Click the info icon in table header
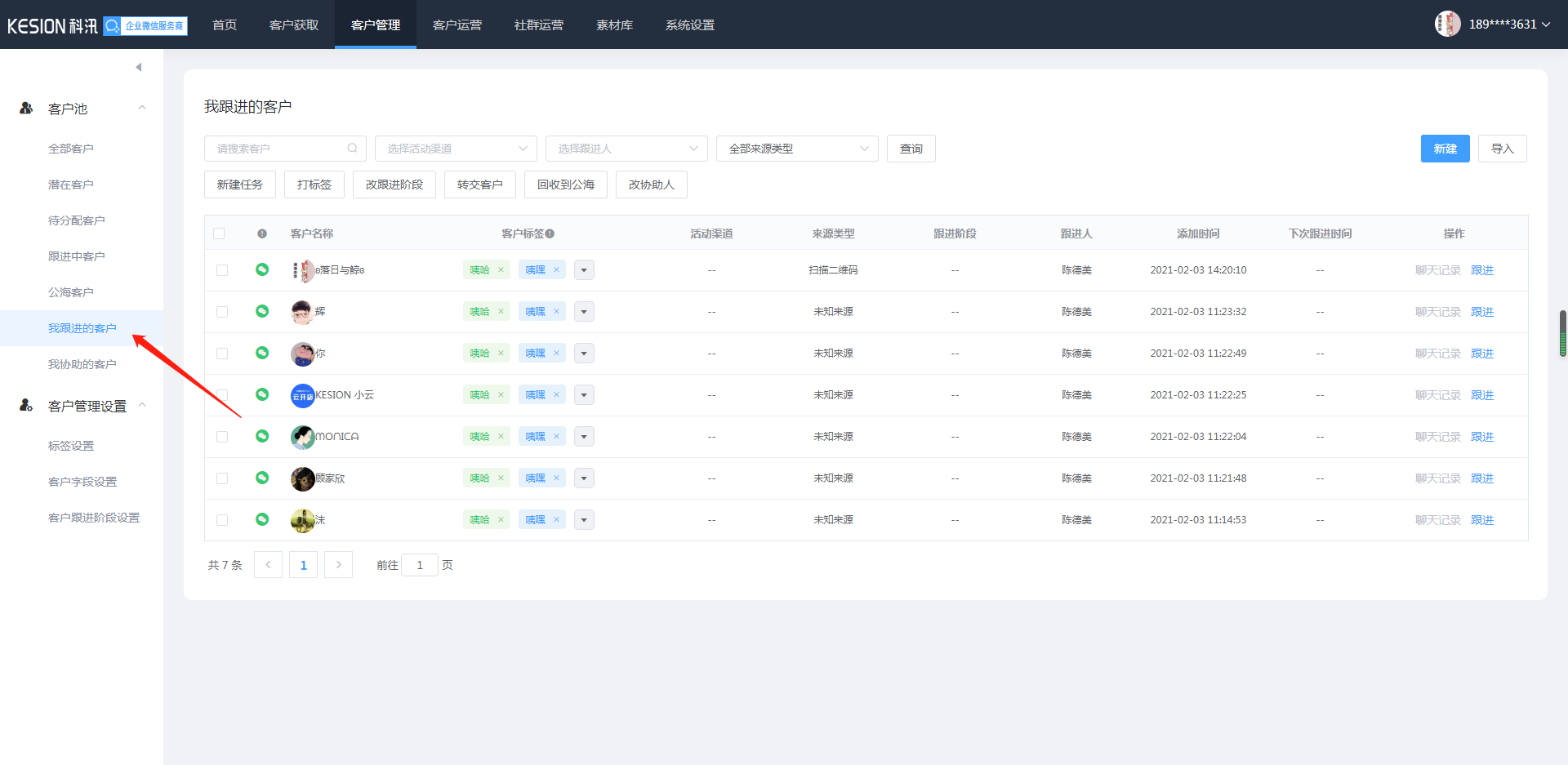Screen dimensions: 1568x765 click(x=262, y=234)
